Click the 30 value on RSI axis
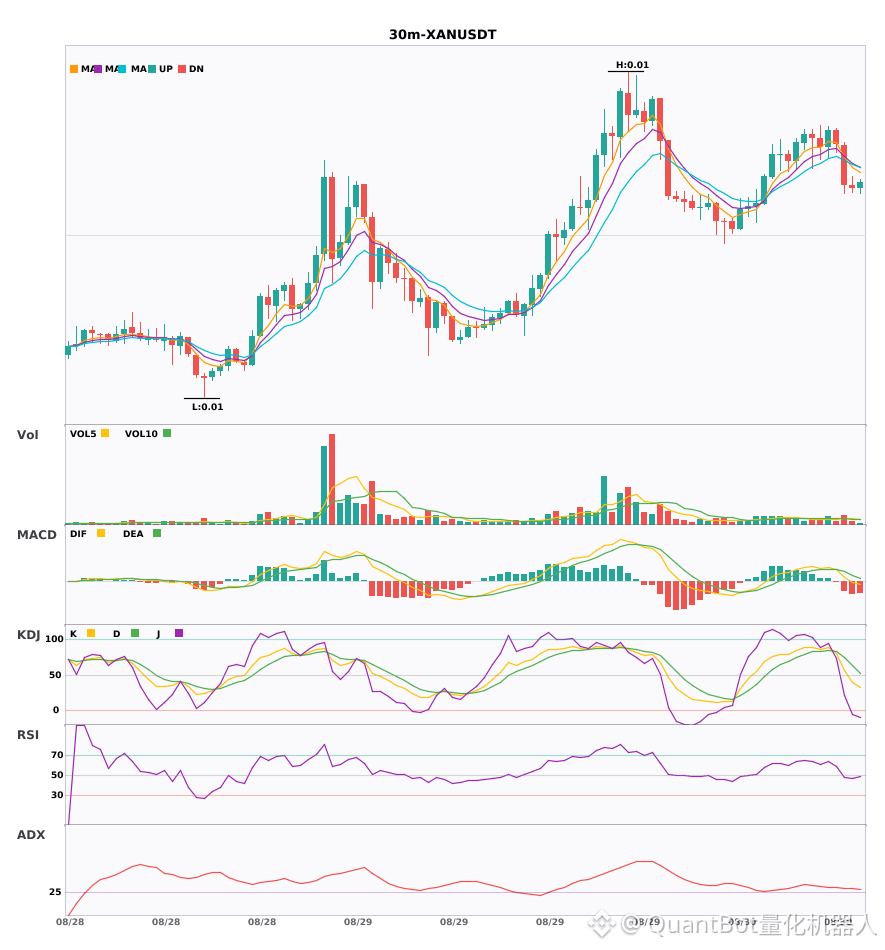 click(58, 795)
